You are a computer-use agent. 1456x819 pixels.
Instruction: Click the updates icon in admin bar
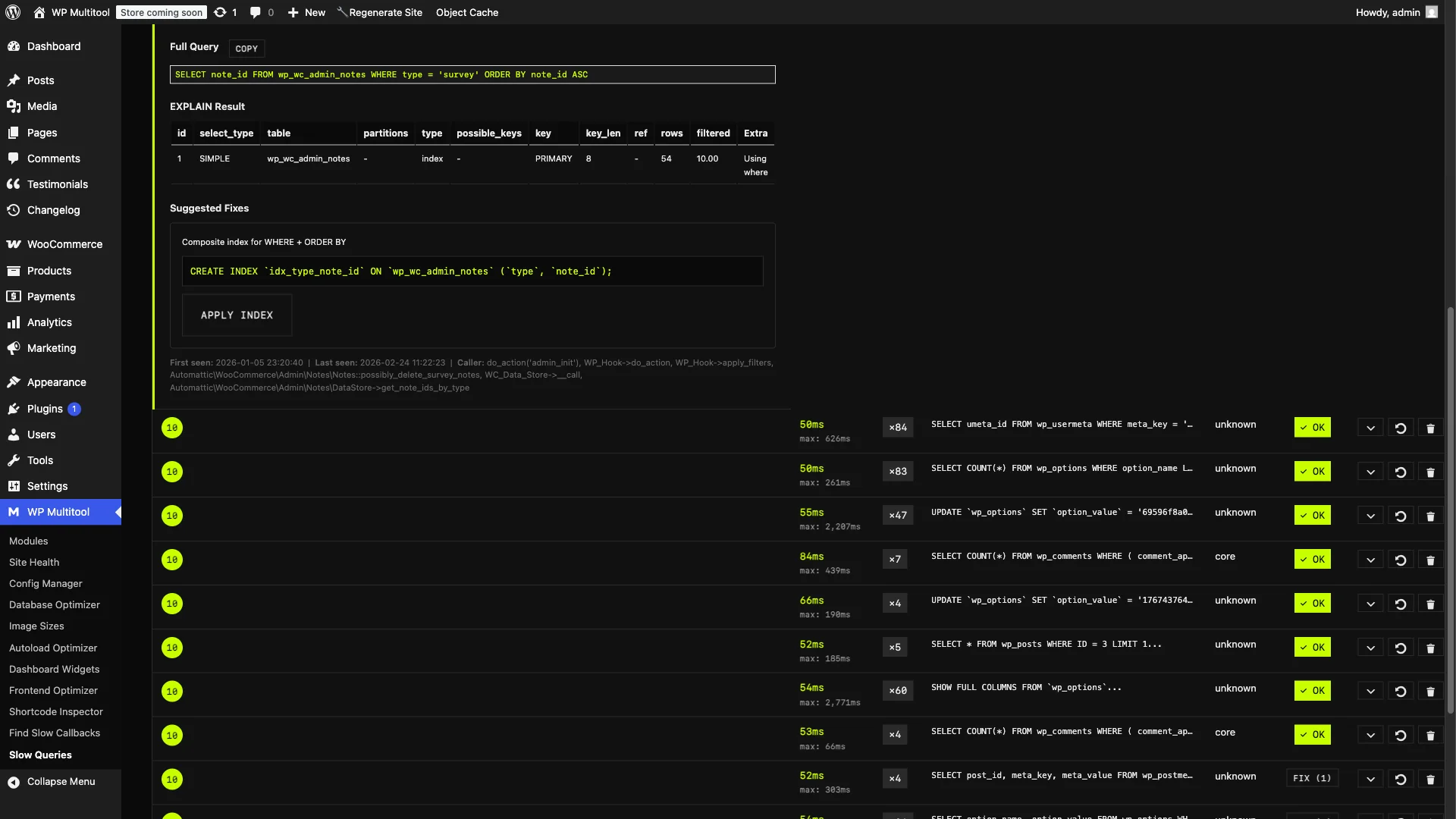[x=220, y=12]
